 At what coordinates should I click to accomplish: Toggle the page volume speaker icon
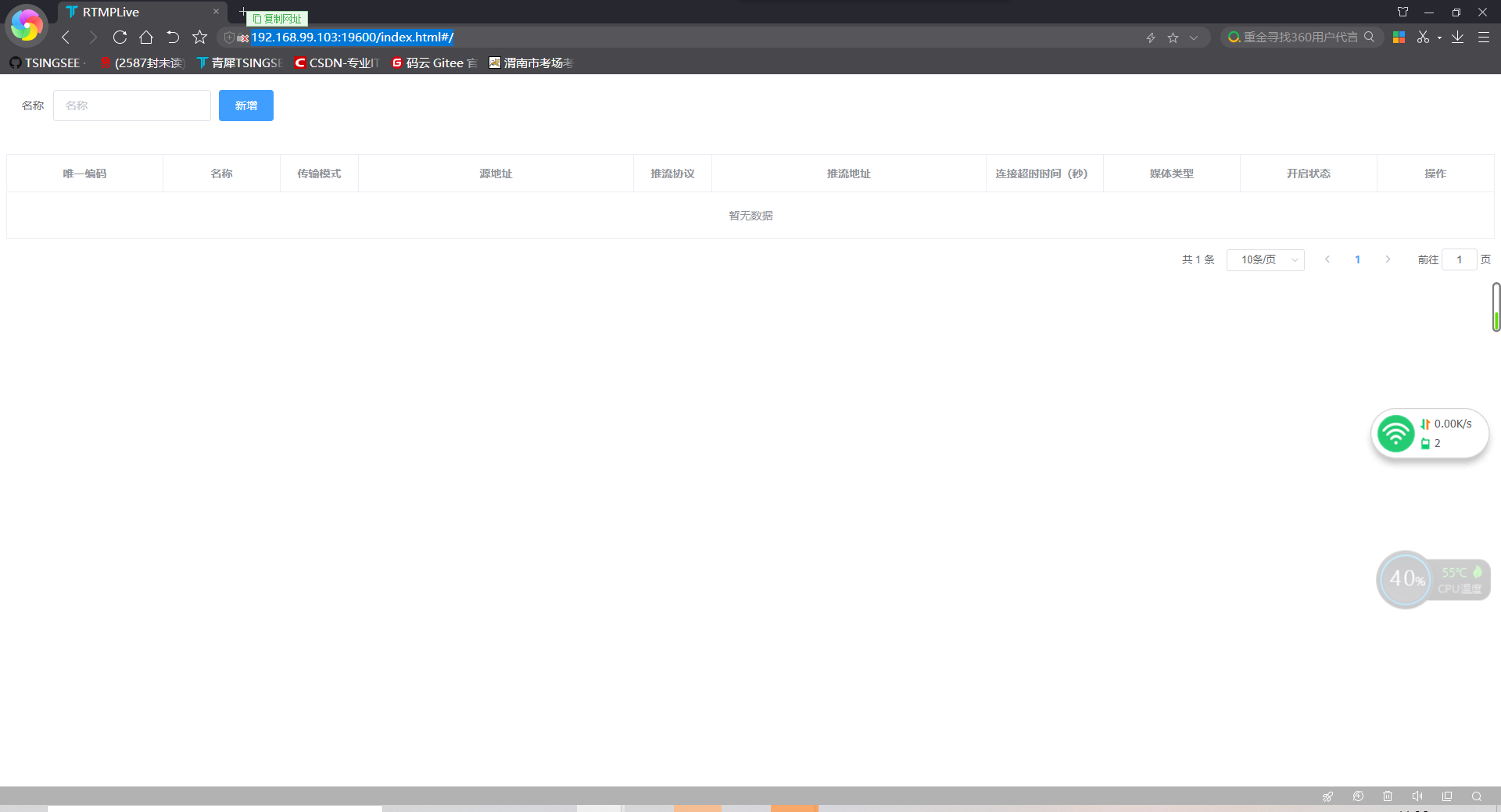pyautogui.click(x=1417, y=796)
